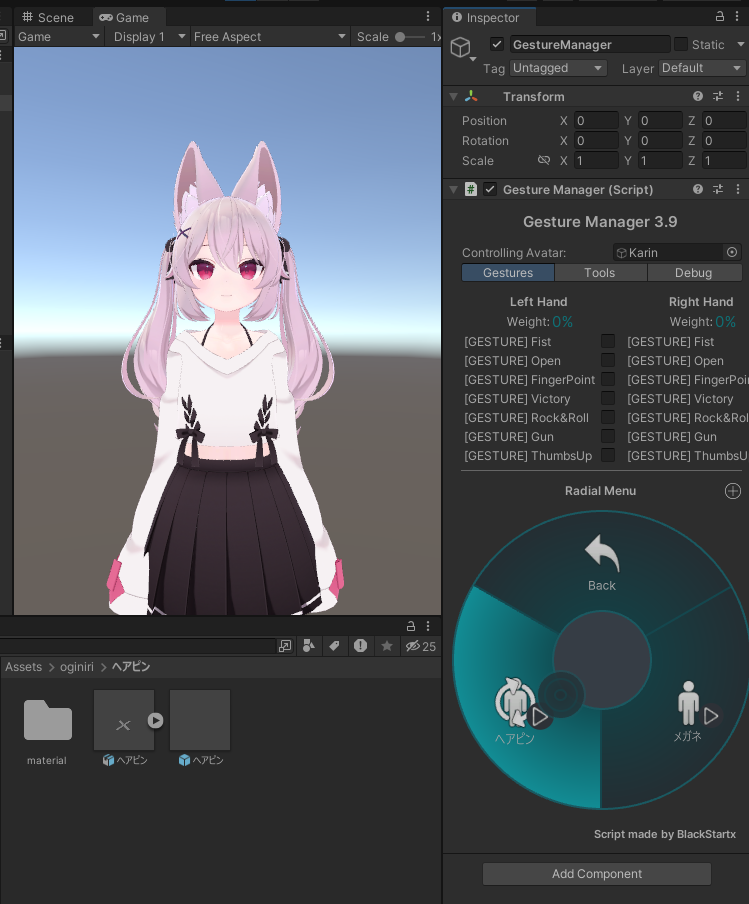
Task: Click Search by Import Log Type icon
Action: point(360,646)
